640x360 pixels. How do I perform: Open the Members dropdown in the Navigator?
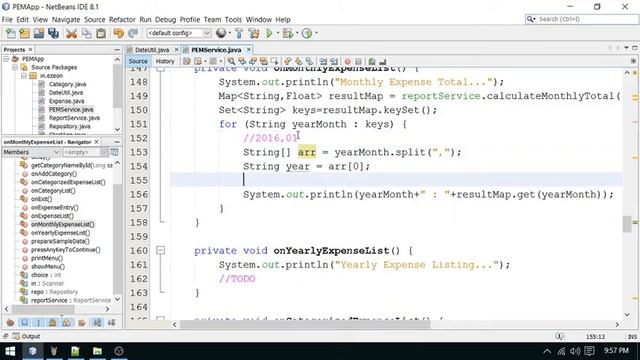(31, 152)
